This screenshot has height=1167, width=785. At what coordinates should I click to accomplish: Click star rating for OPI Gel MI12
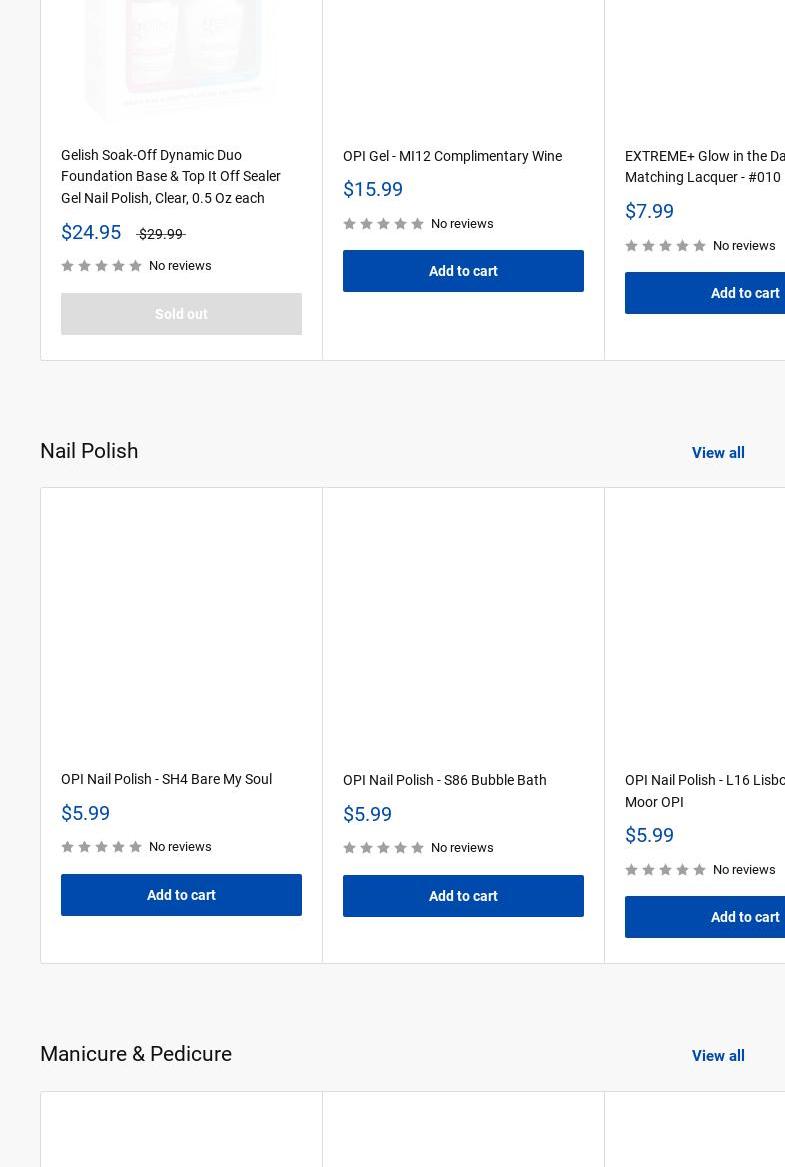click(x=384, y=224)
